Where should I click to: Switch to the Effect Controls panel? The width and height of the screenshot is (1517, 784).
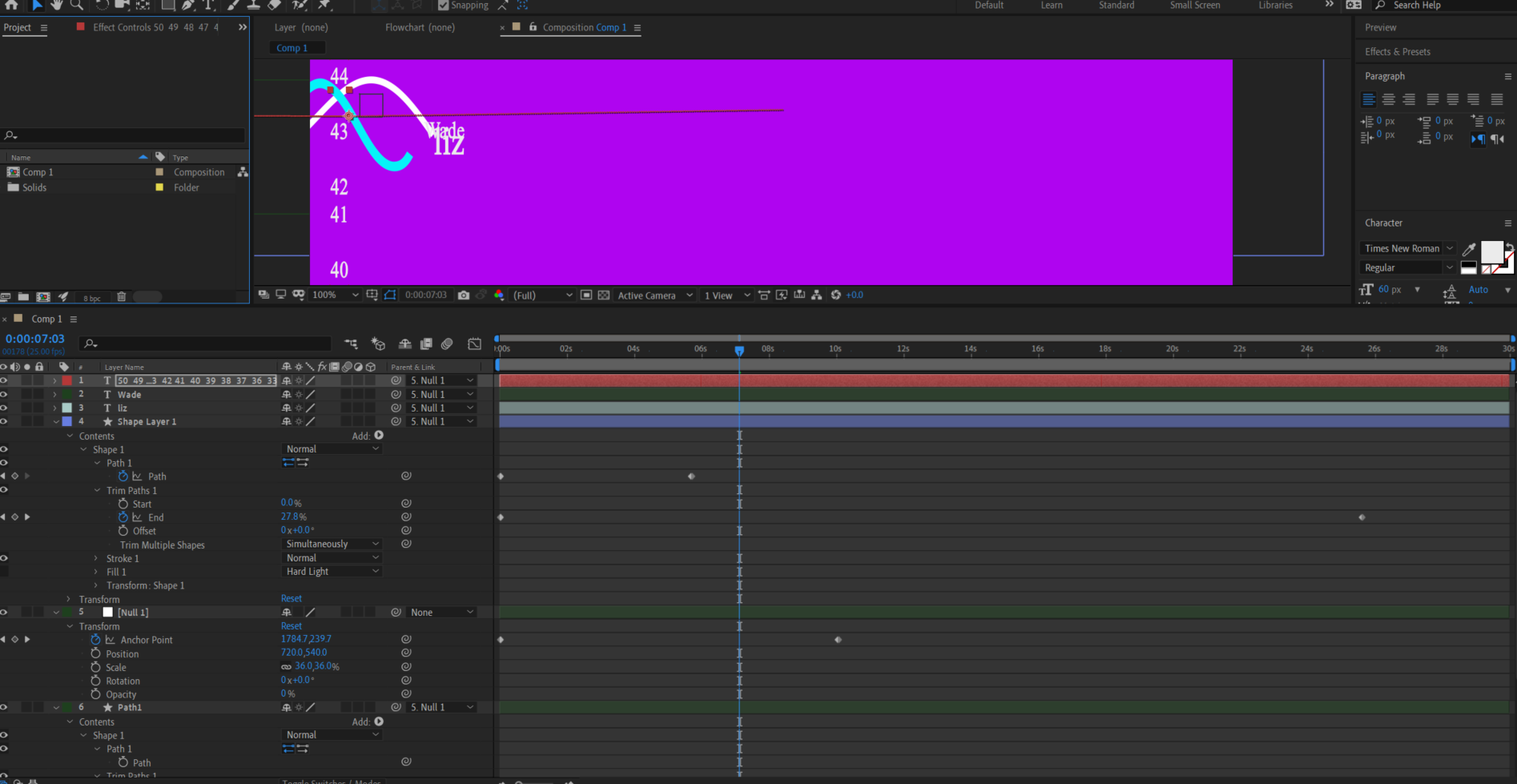click(124, 26)
